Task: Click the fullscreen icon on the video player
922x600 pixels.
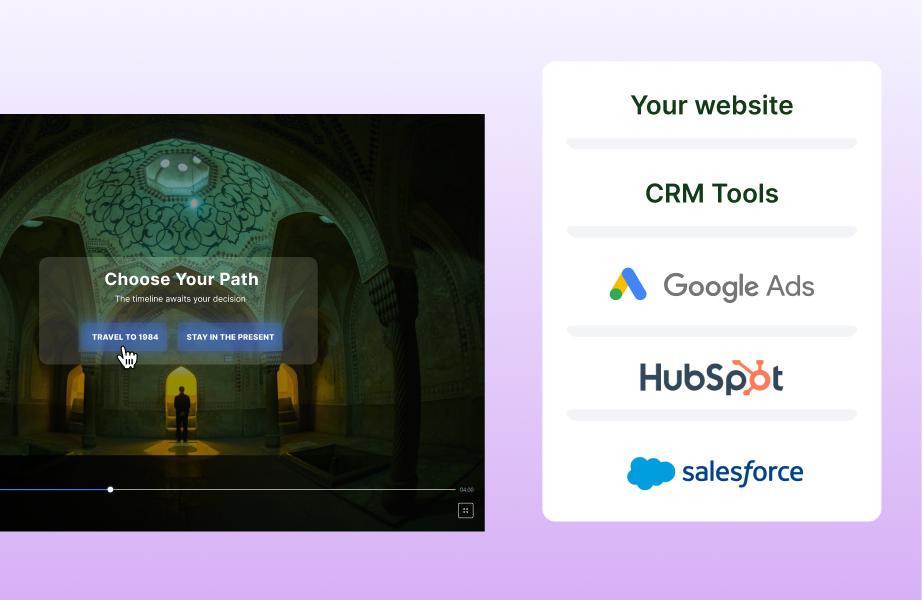Action: point(465,510)
